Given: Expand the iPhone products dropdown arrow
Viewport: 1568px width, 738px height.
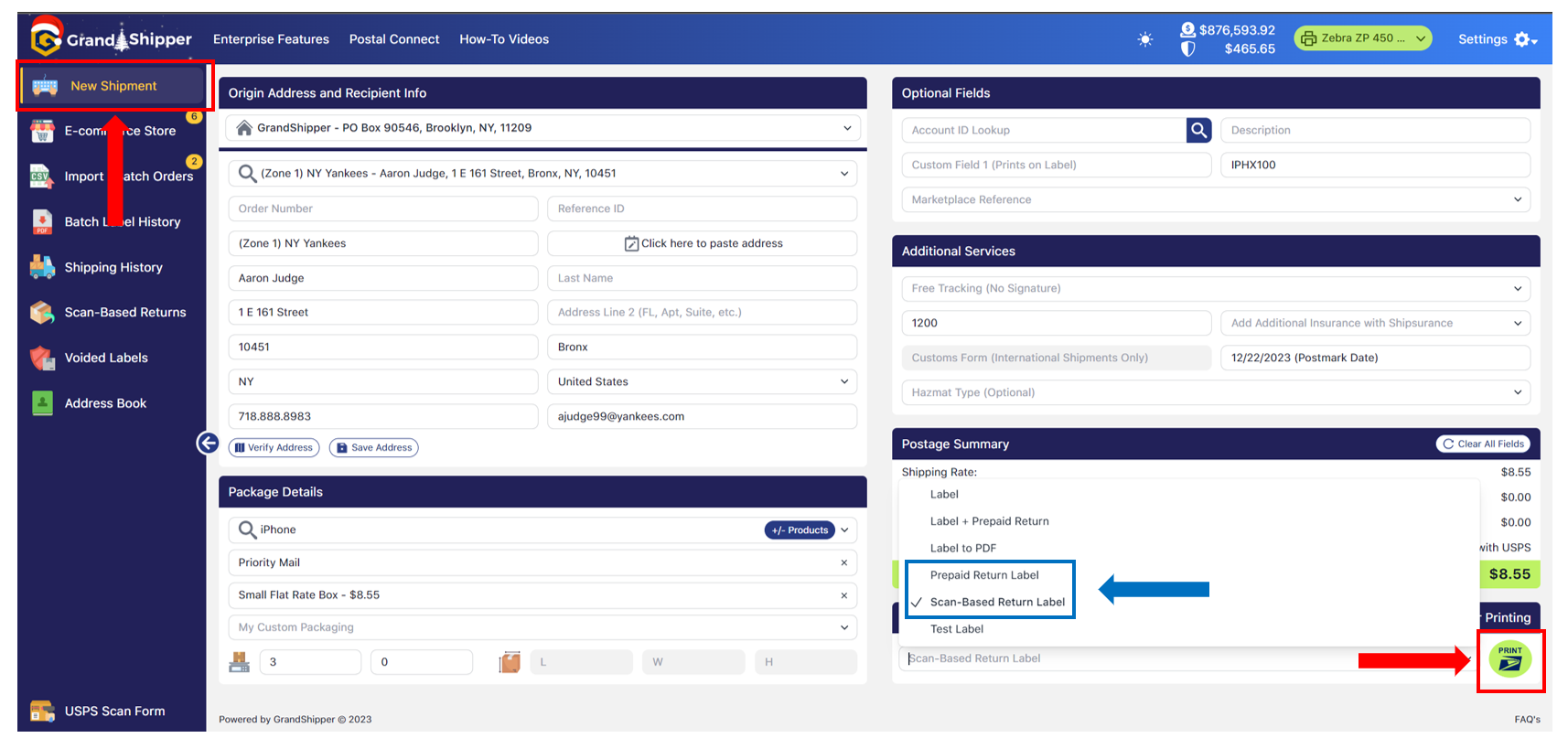Looking at the screenshot, I should point(844,529).
